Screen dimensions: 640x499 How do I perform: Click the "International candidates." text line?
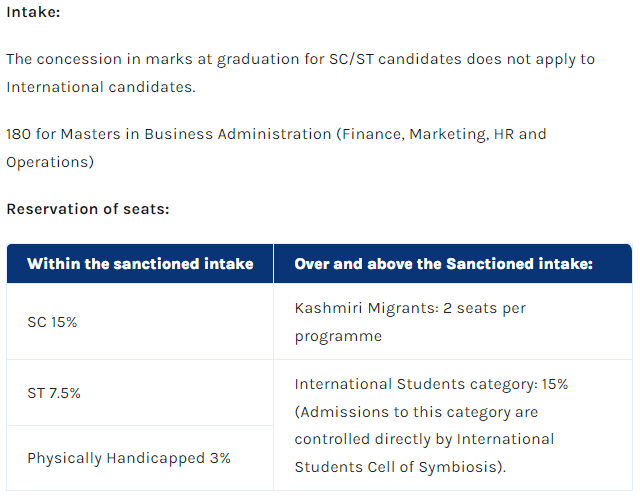coord(100,87)
